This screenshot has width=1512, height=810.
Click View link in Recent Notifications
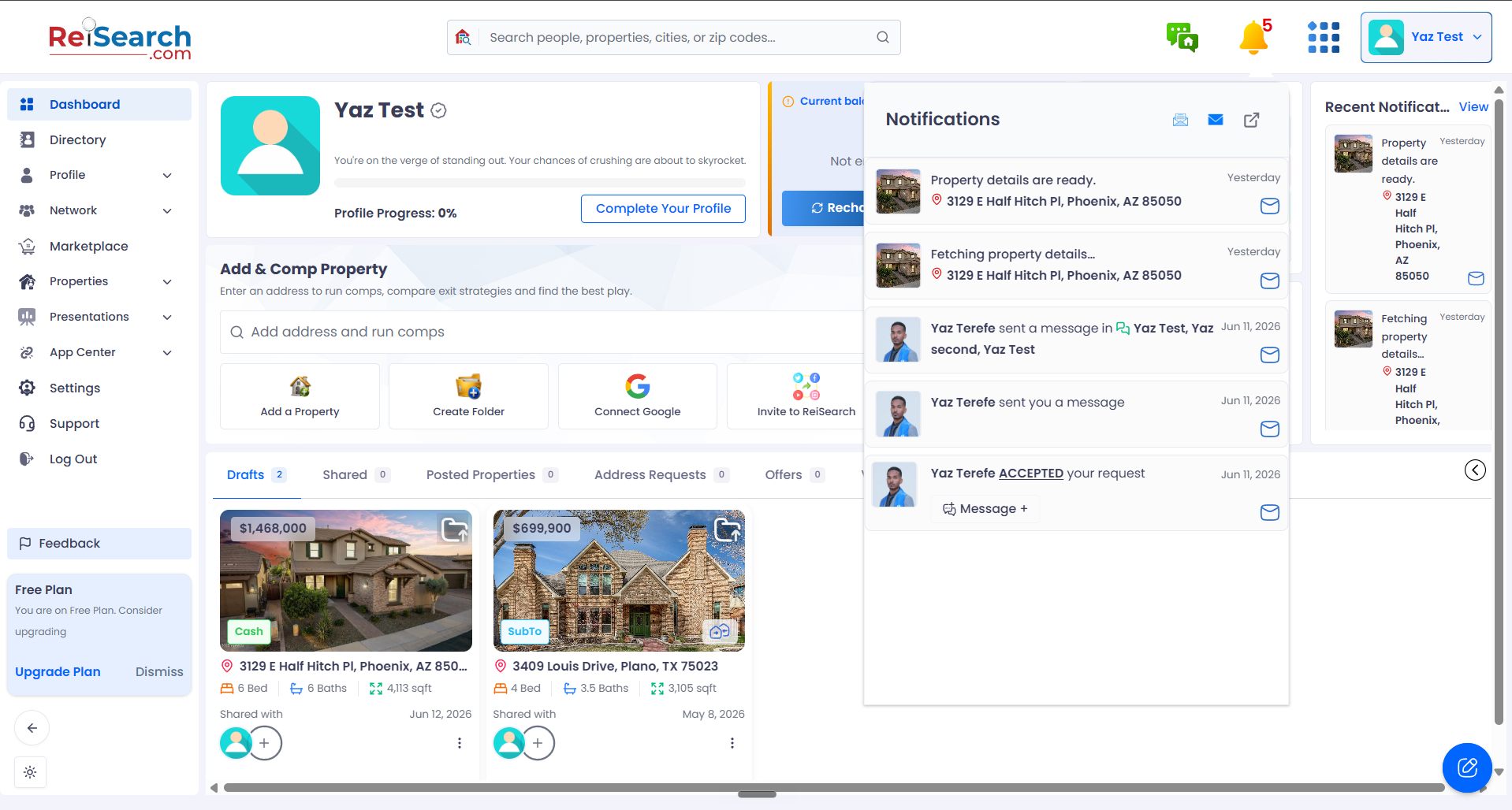click(1473, 107)
